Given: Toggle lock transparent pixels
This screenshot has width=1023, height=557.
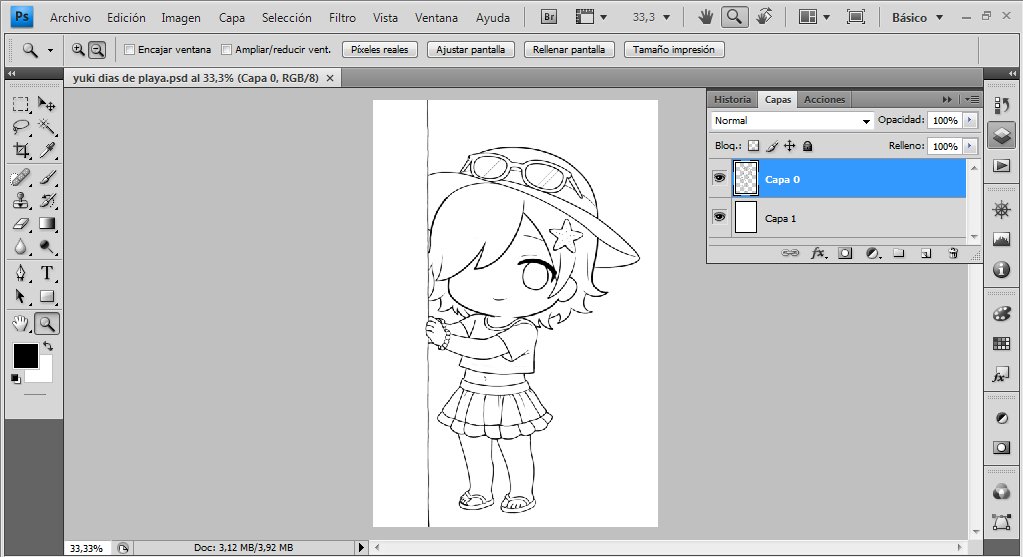Looking at the screenshot, I should tap(754, 146).
